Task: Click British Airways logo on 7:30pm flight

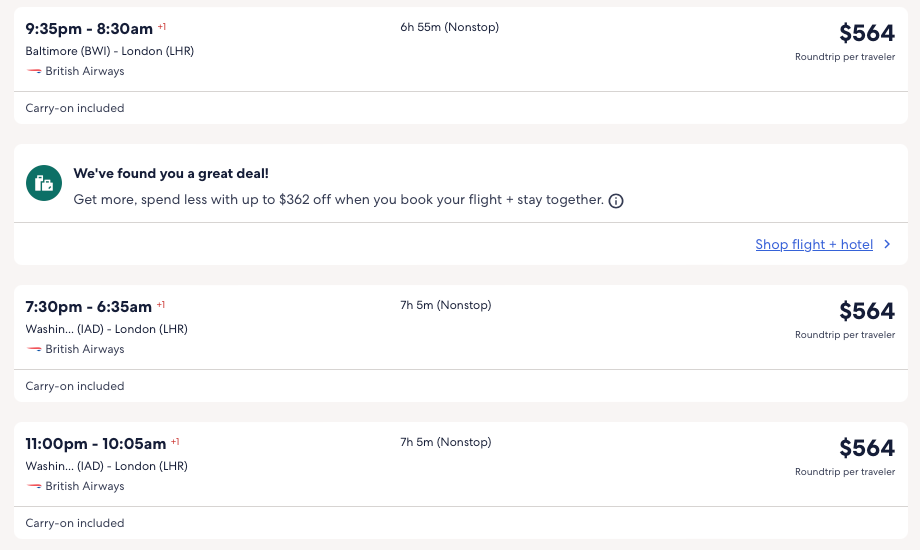Action: point(34,350)
